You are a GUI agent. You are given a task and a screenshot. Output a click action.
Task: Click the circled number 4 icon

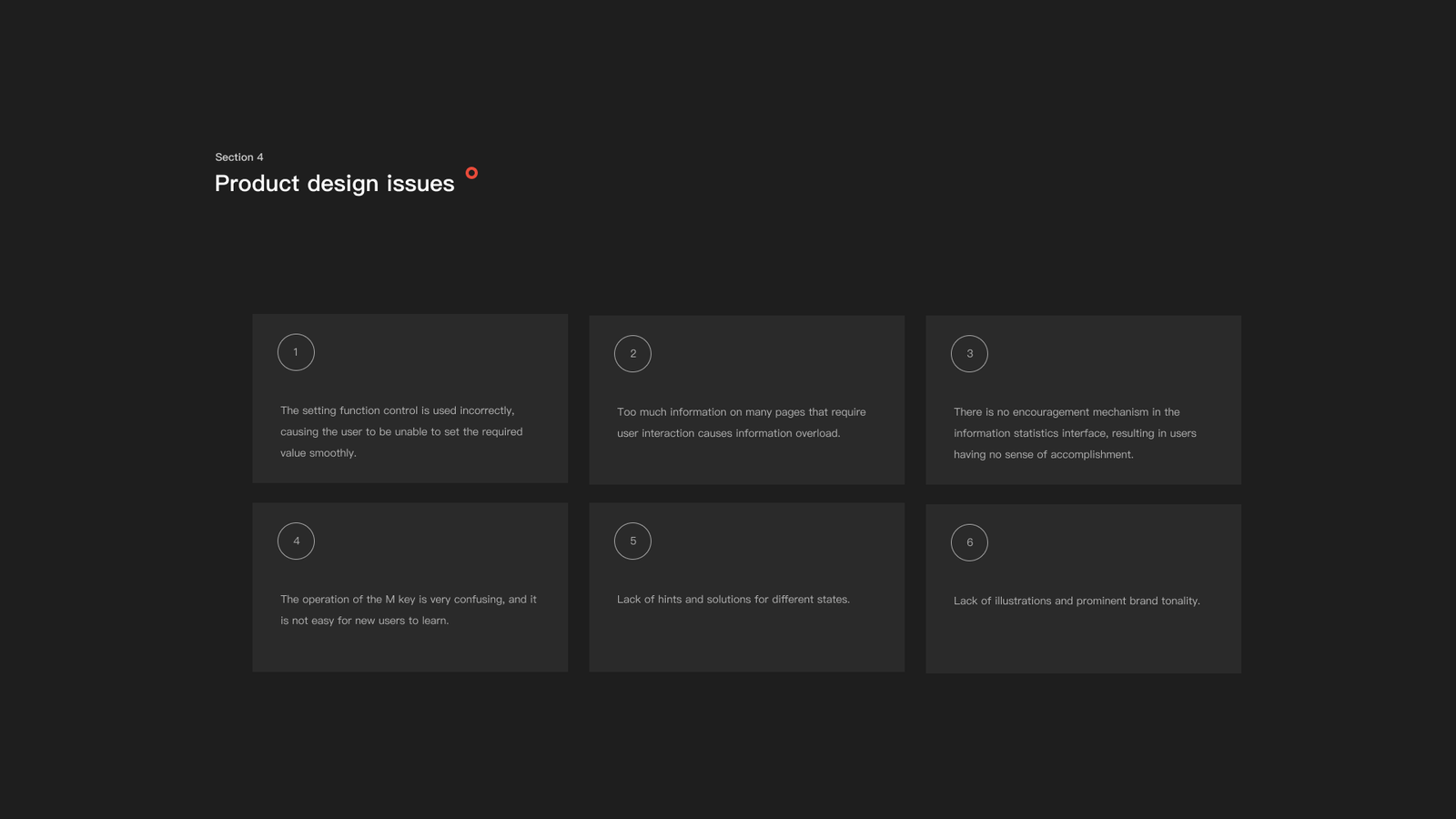coord(296,541)
